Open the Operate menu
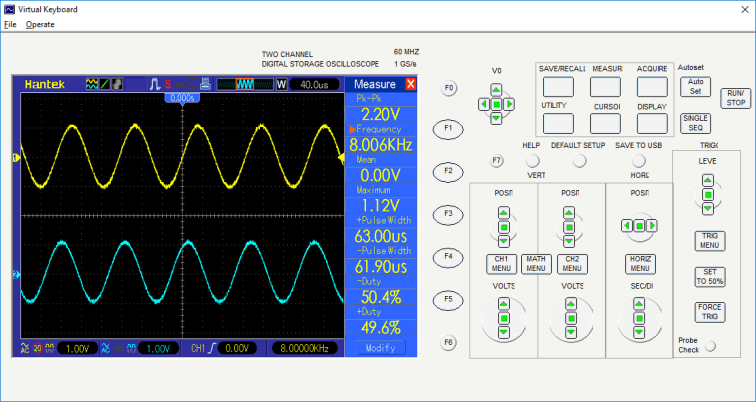 40,24
